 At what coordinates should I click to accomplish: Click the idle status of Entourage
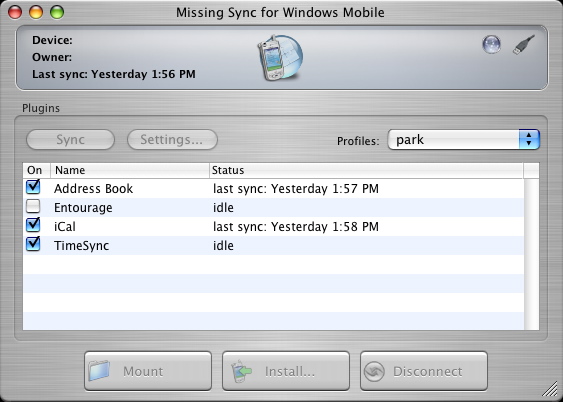(x=223, y=207)
